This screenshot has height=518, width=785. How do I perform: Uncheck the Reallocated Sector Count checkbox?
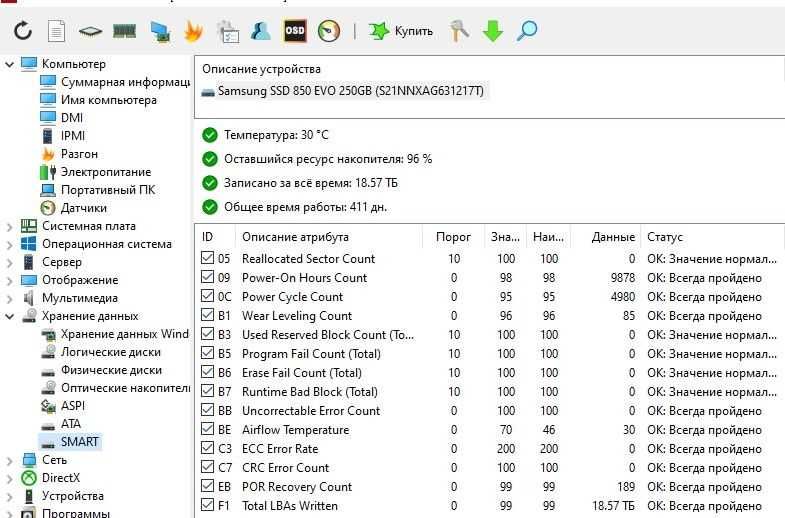pyautogui.click(x=207, y=258)
